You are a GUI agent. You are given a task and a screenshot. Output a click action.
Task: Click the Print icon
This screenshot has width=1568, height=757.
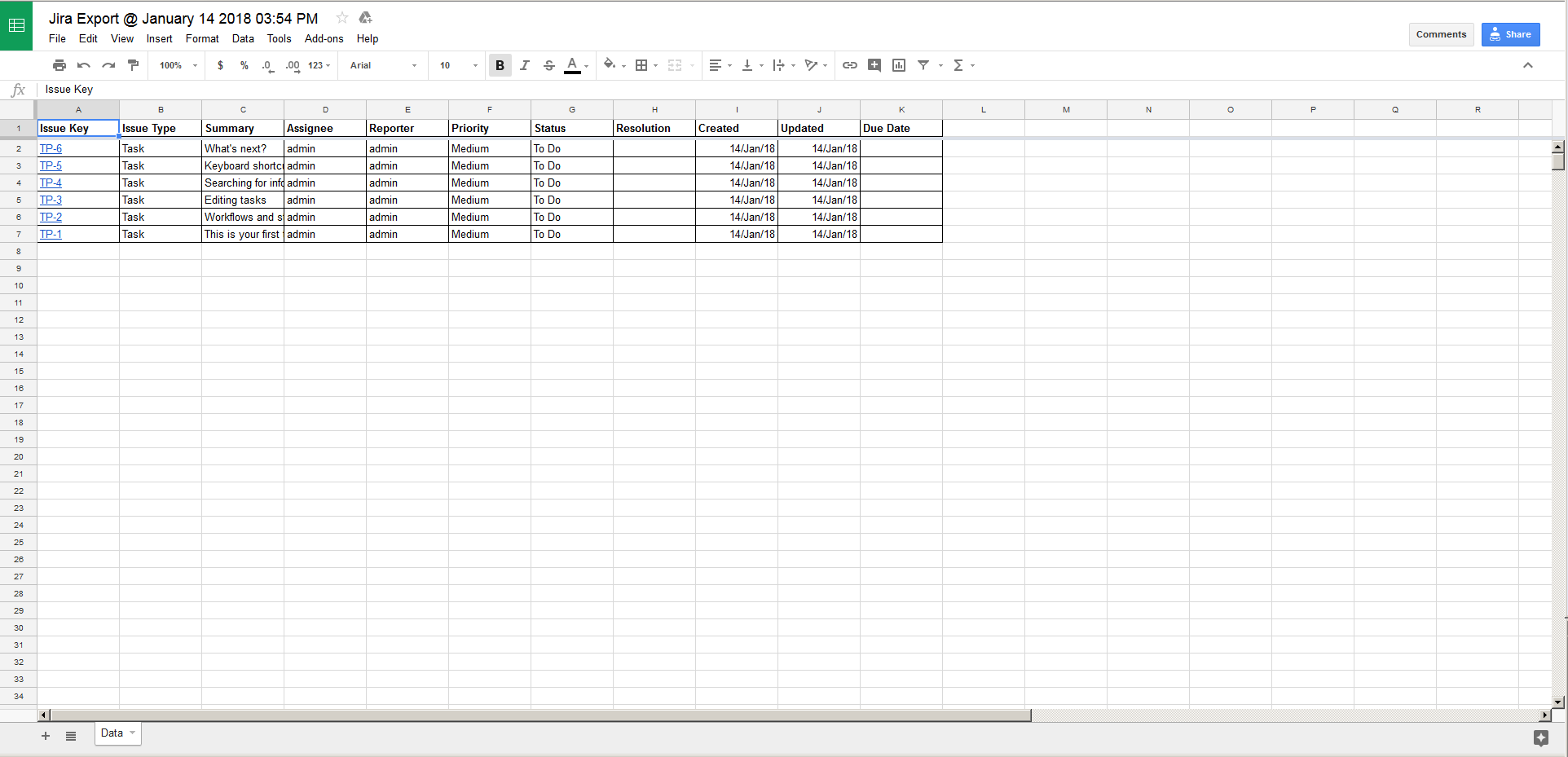[x=59, y=65]
